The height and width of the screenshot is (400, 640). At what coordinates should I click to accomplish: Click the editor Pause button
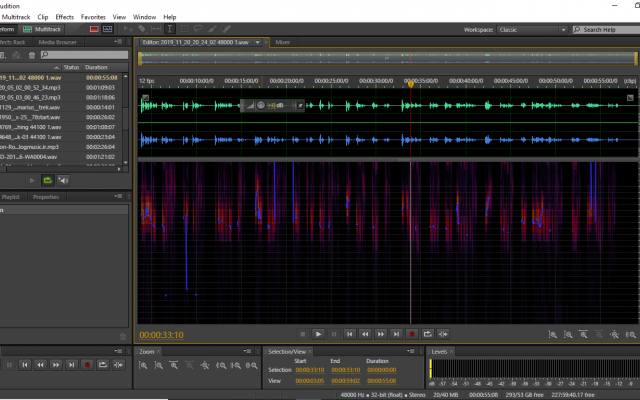(x=333, y=334)
